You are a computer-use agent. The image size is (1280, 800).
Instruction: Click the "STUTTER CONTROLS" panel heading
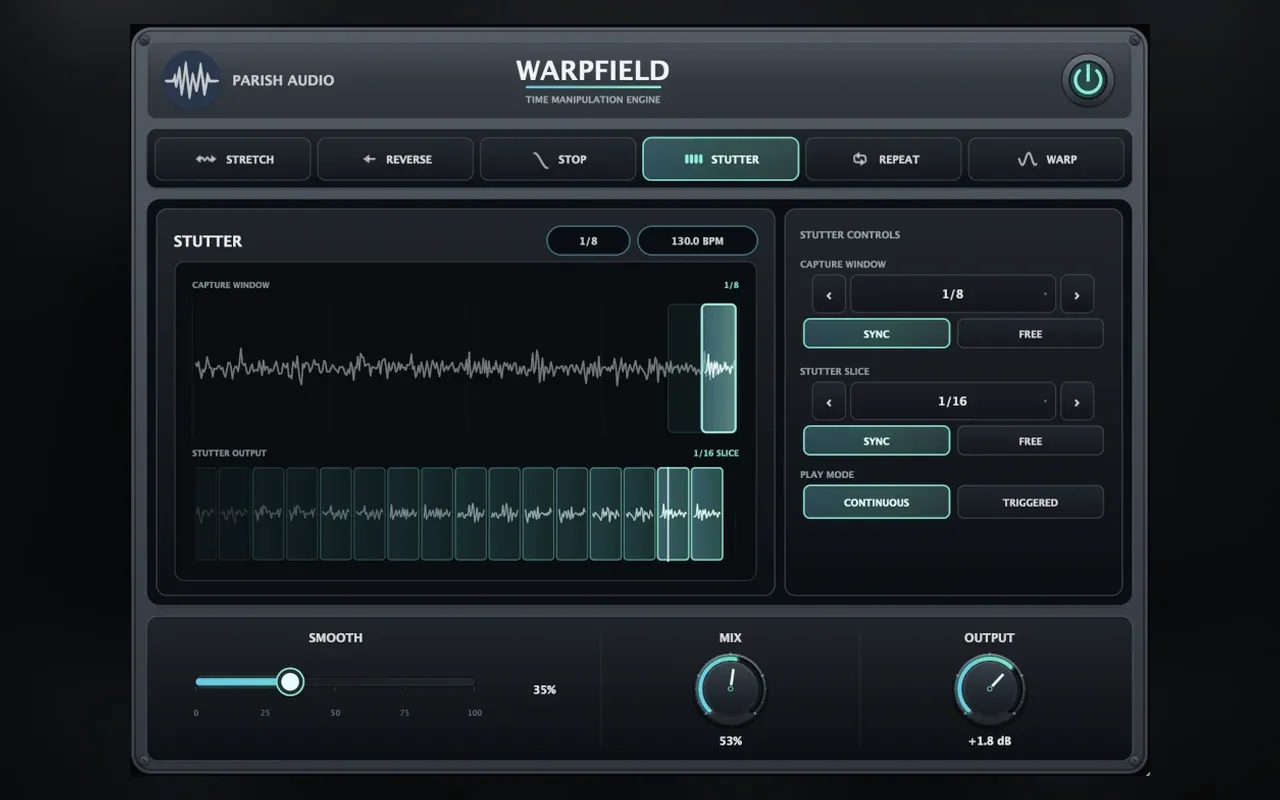(850, 235)
